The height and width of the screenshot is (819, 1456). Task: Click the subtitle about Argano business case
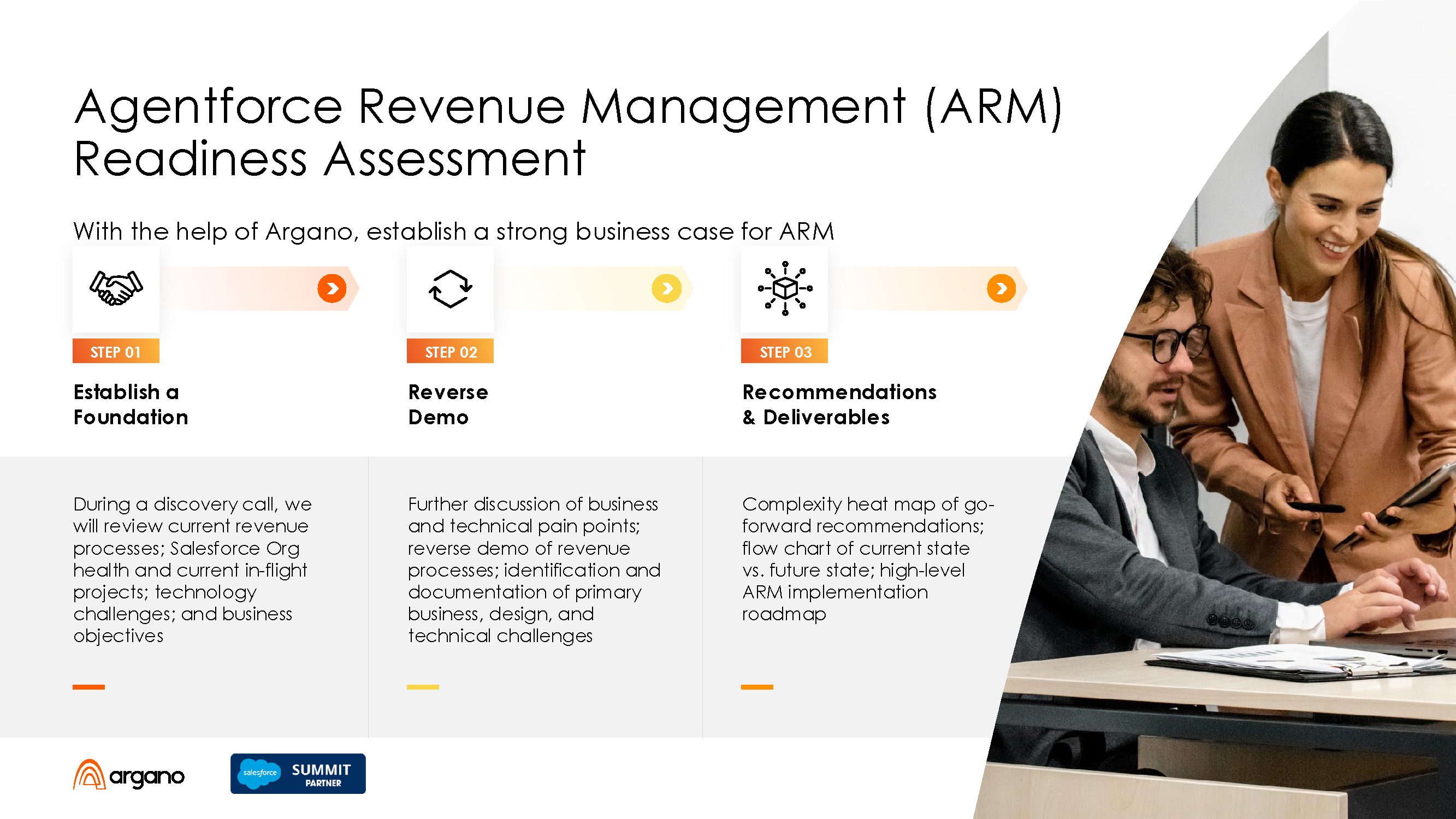pos(453,231)
